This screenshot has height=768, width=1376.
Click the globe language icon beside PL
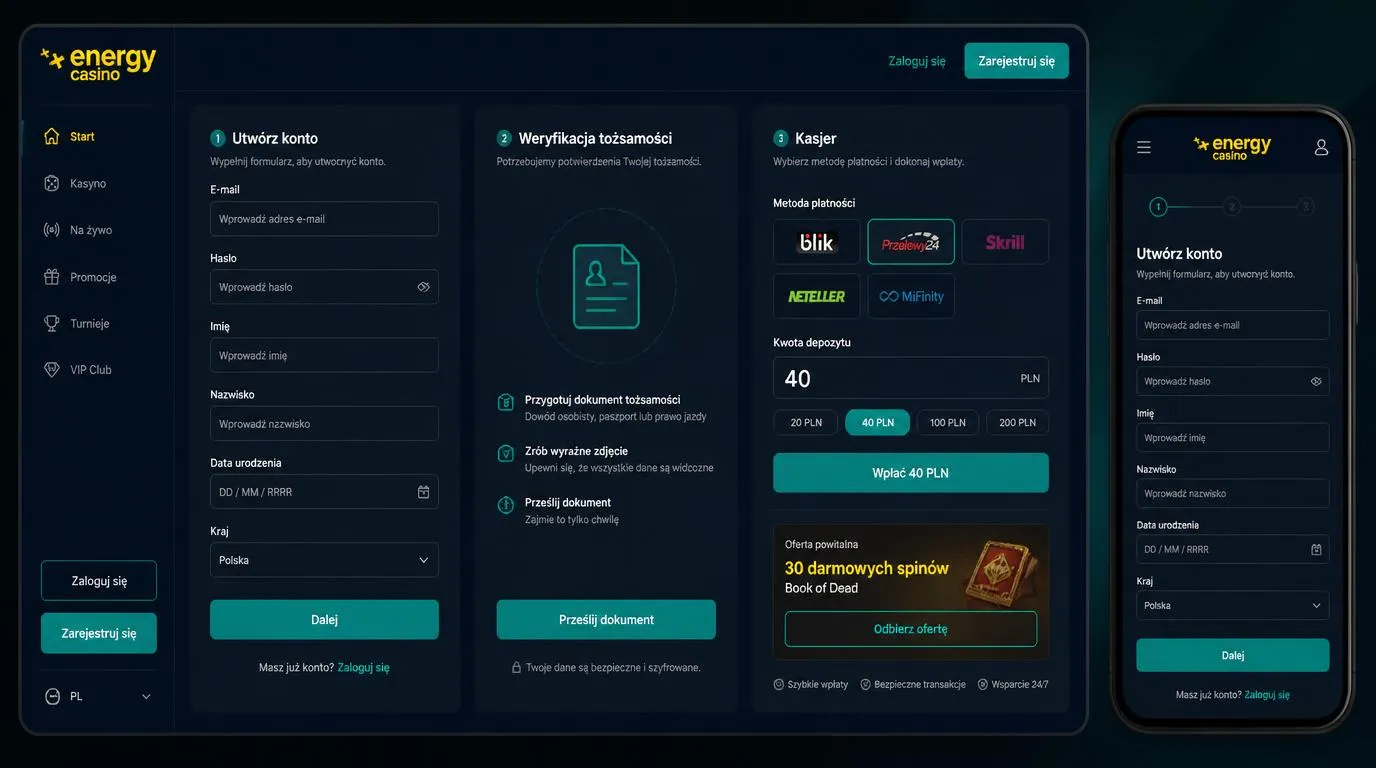[x=53, y=696]
